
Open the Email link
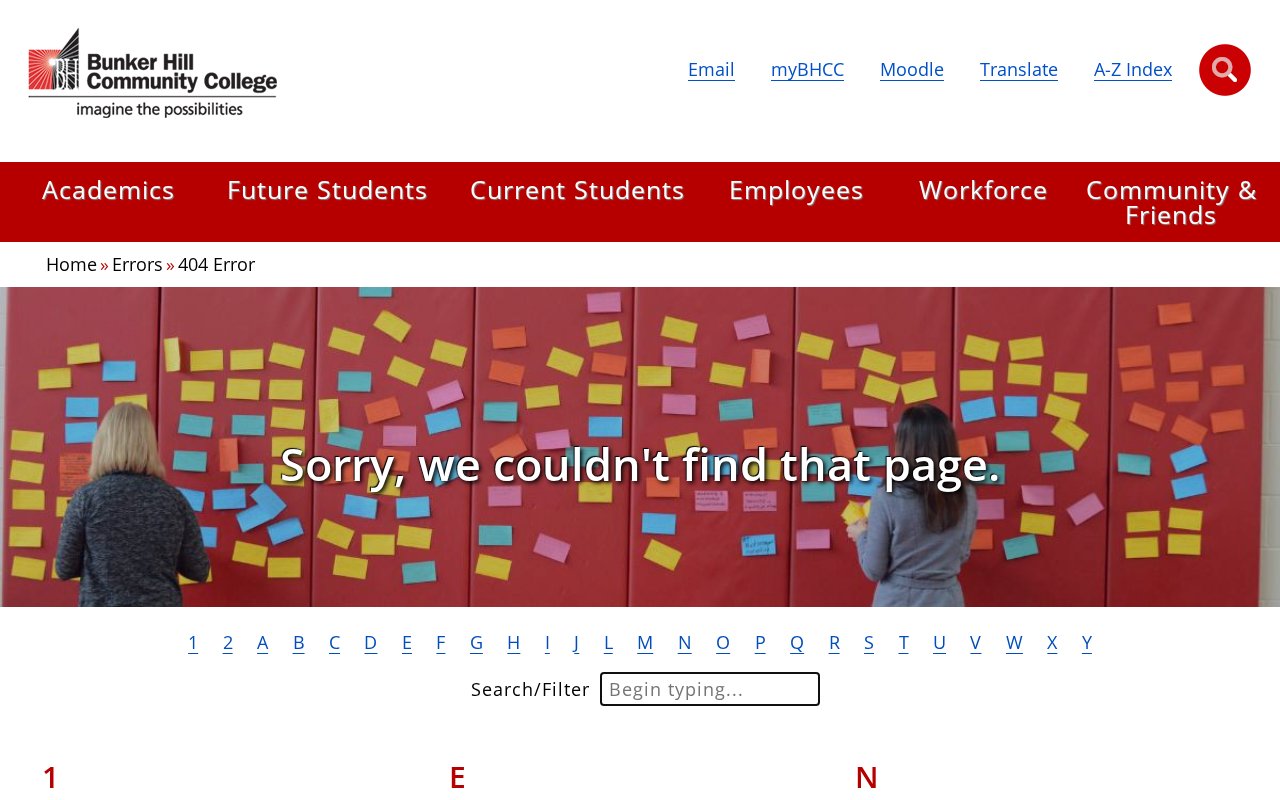pos(711,70)
